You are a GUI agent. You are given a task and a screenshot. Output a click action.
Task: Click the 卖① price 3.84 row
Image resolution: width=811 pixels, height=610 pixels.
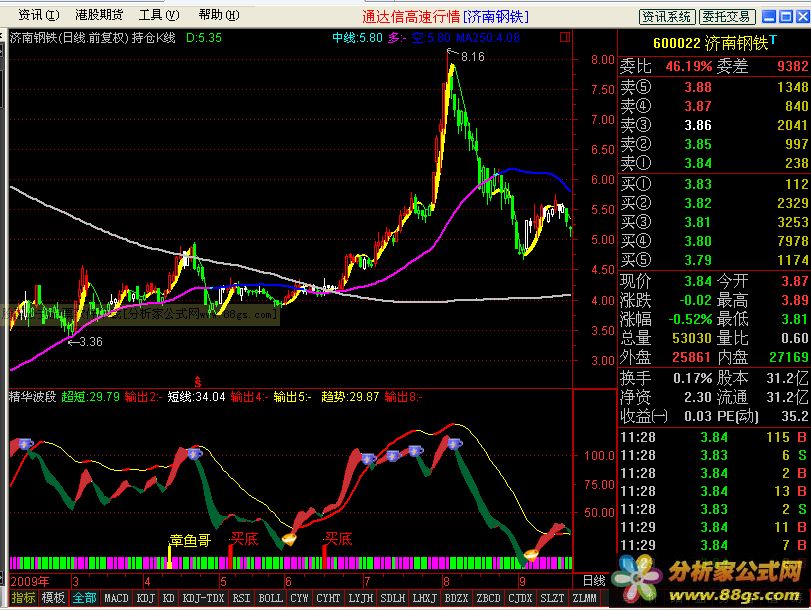pyautogui.click(x=714, y=163)
